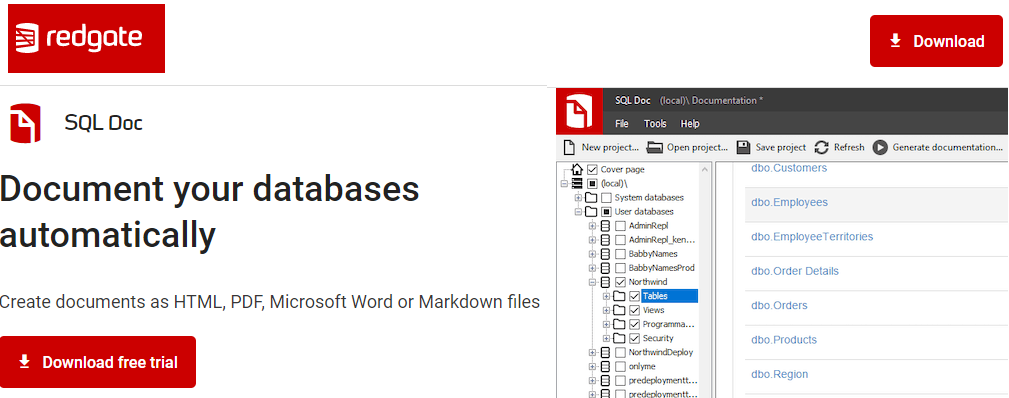
Task: Expand the NorthwindDeploy database node
Action: pyautogui.click(x=593, y=352)
